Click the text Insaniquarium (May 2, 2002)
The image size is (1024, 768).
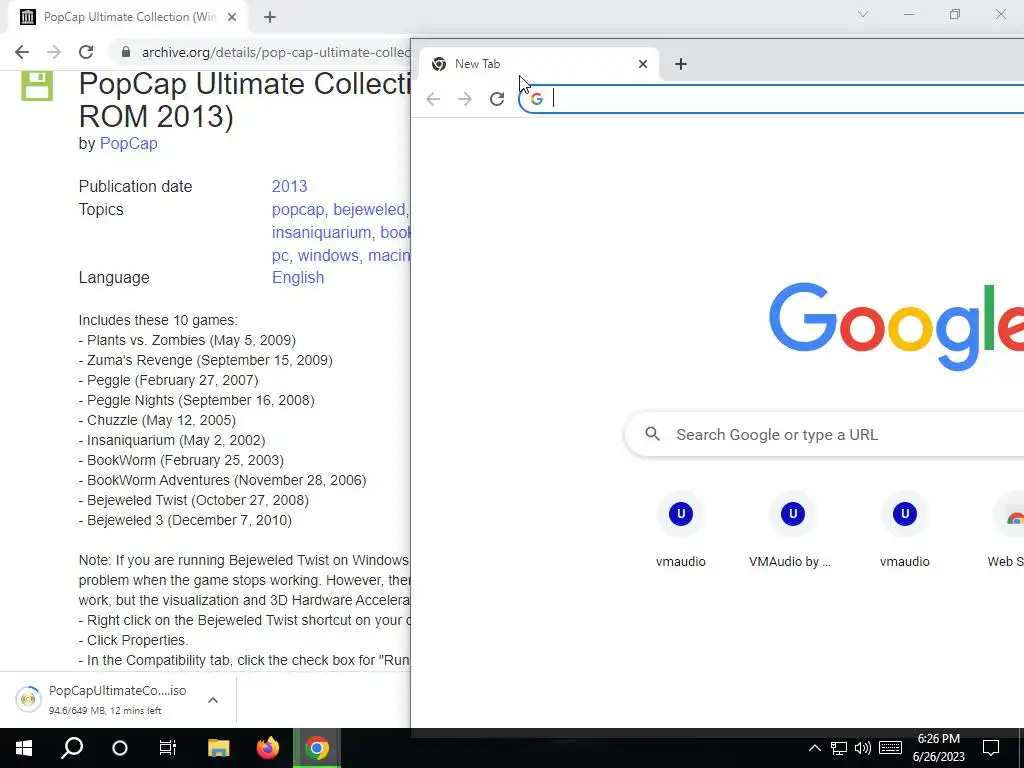pyautogui.click(x=176, y=440)
